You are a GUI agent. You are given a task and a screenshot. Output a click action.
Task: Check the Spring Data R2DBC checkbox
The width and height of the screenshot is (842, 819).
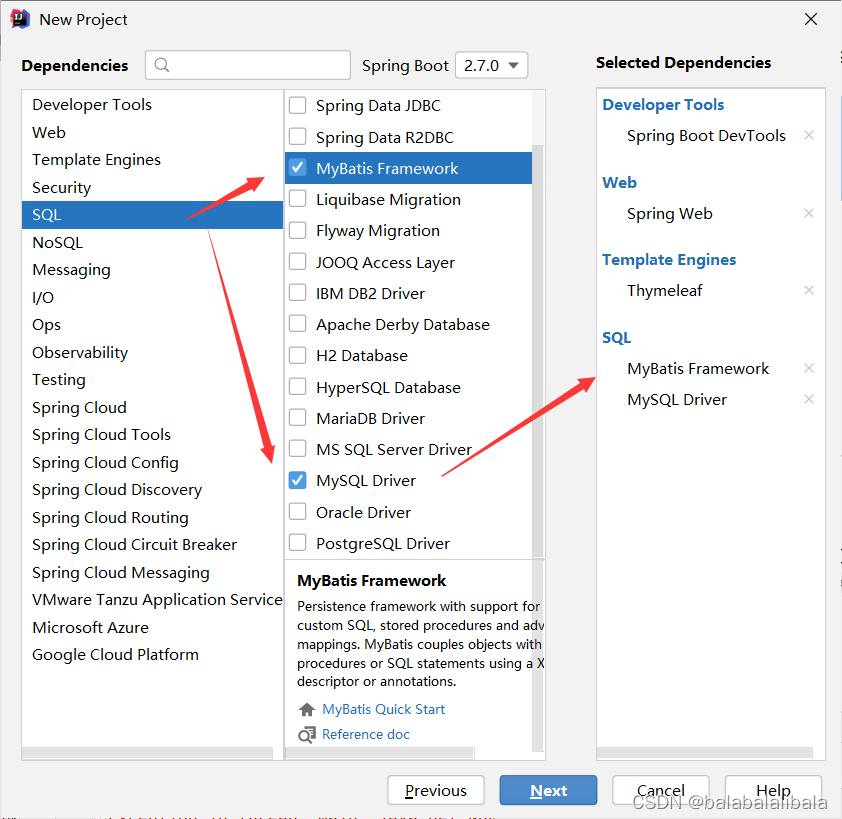(297, 137)
